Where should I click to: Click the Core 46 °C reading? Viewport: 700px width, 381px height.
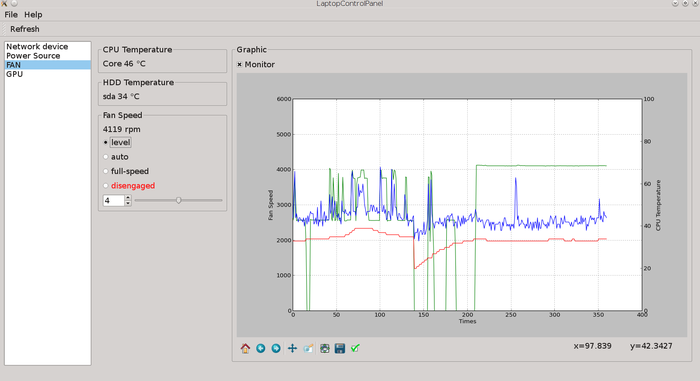coord(124,63)
